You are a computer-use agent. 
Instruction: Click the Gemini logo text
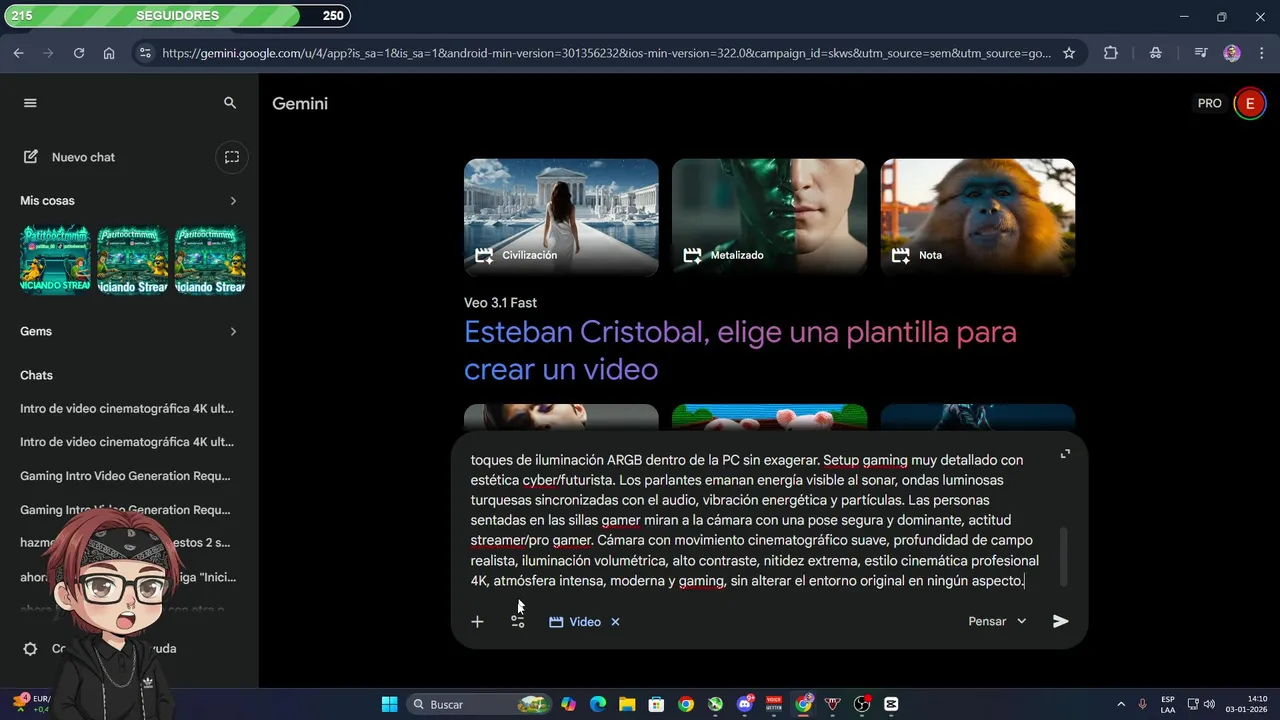(300, 103)
